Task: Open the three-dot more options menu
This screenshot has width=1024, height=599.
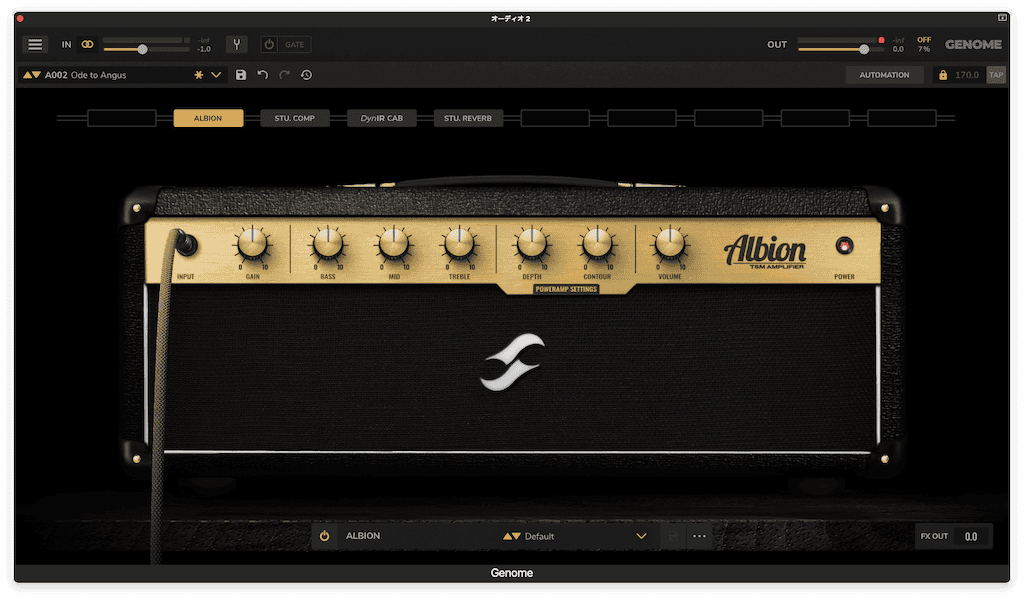Action: pos(699,536)
